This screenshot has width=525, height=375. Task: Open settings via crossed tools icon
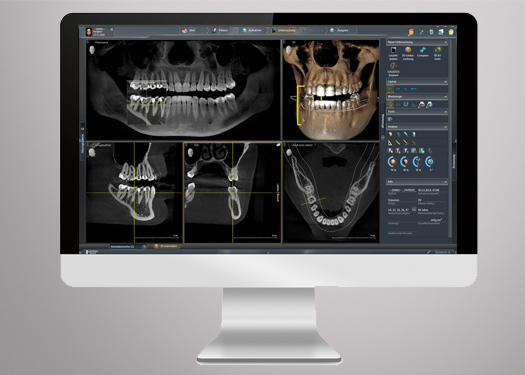coord(421,32)
